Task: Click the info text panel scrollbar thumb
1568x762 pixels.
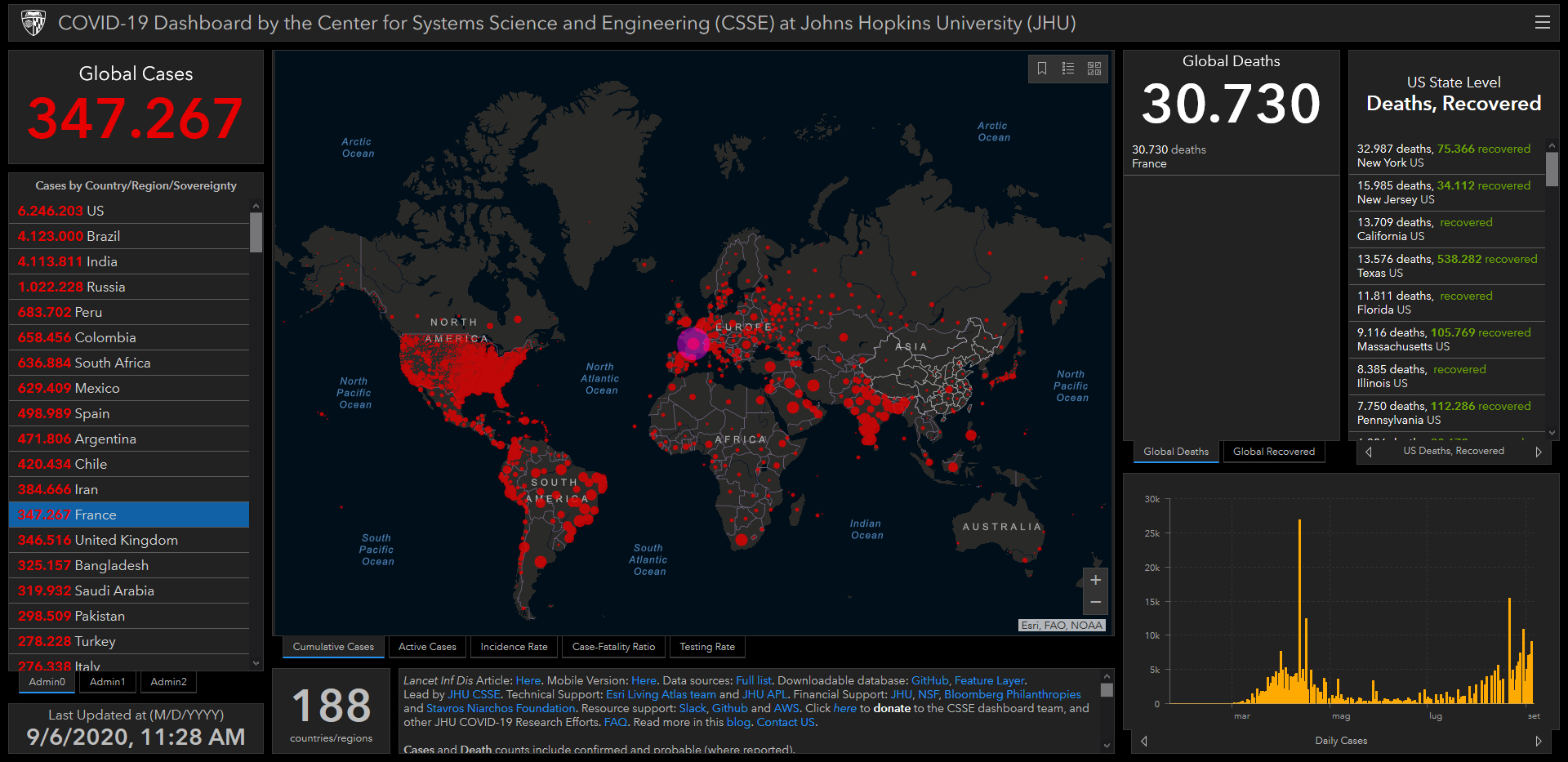Action: point(1107,690)
